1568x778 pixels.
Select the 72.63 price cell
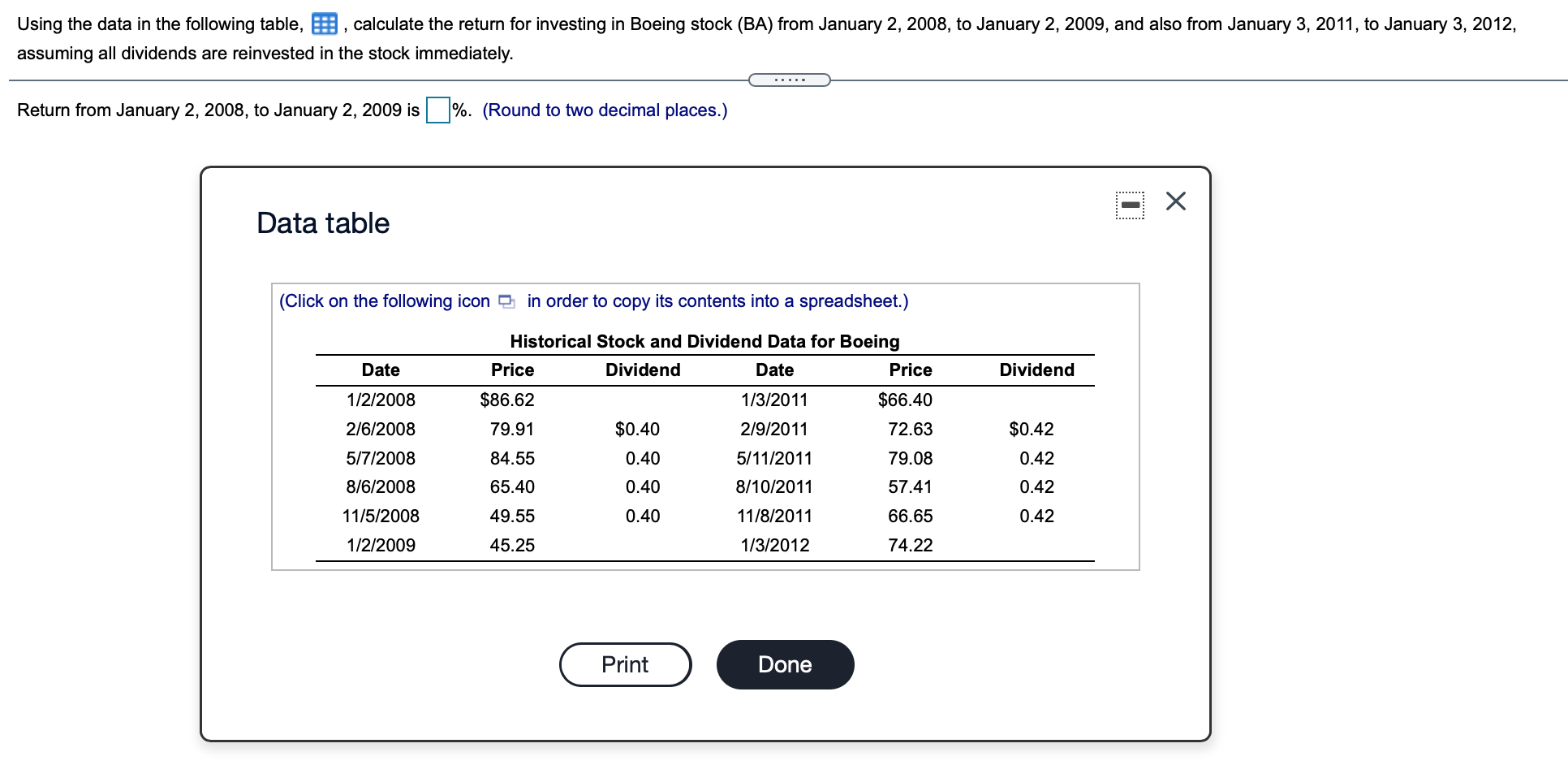[x=911, y=429]
